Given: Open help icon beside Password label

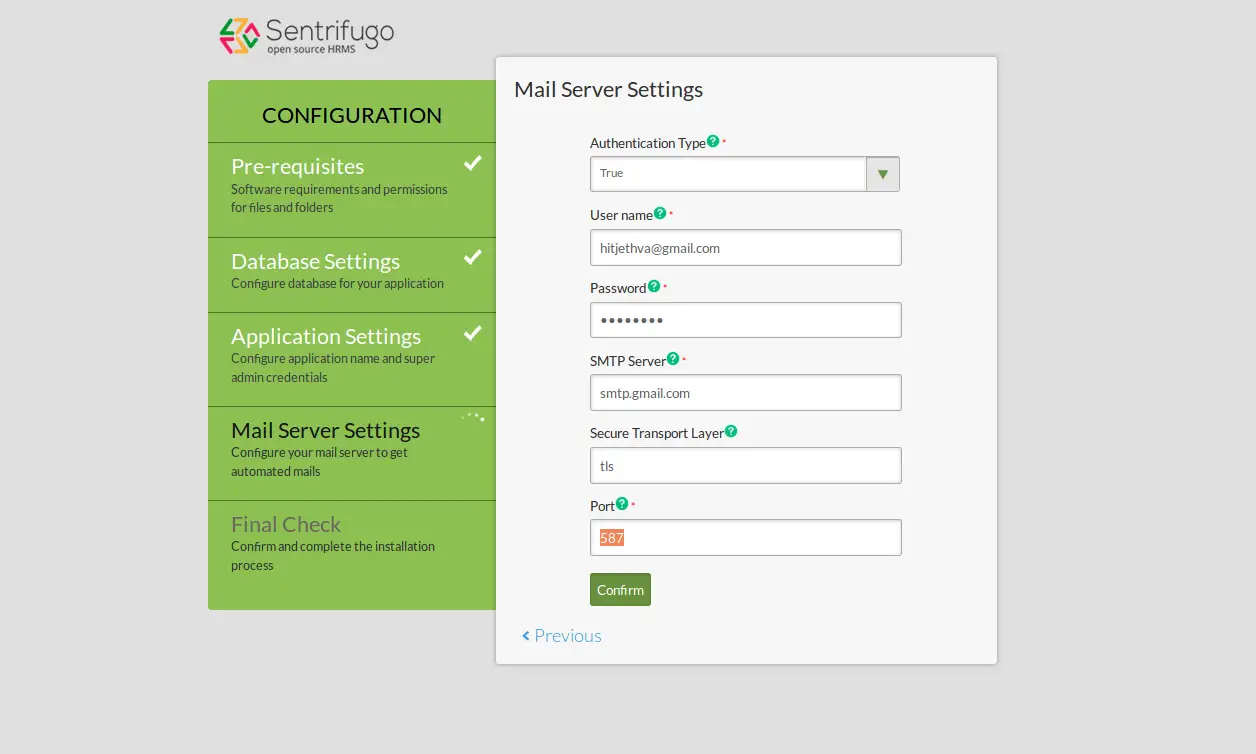Looking at the screenshot, I should click(654, 286).
